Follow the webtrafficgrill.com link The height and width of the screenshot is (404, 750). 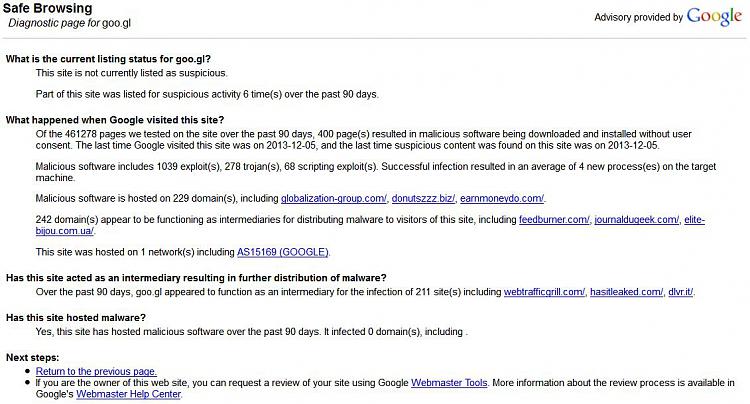544,292
